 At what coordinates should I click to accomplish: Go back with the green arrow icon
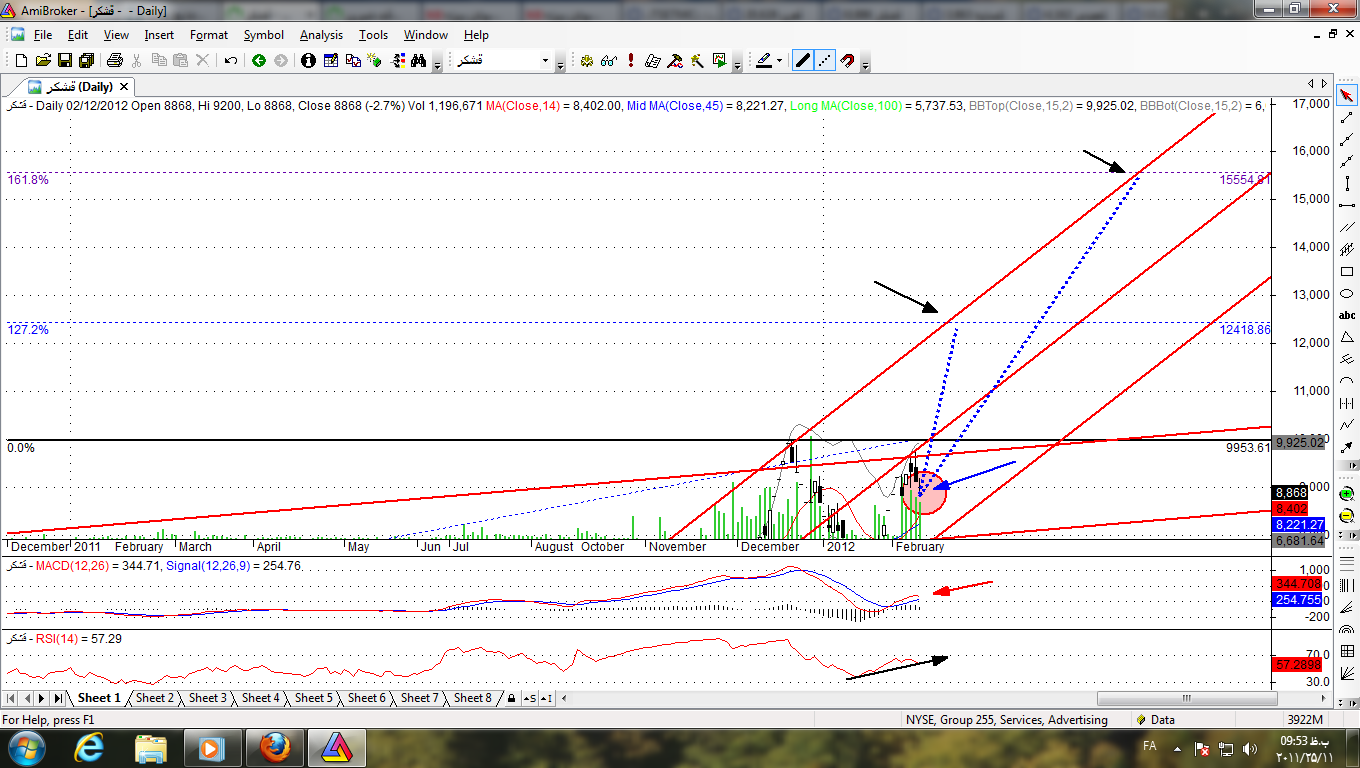258,61
